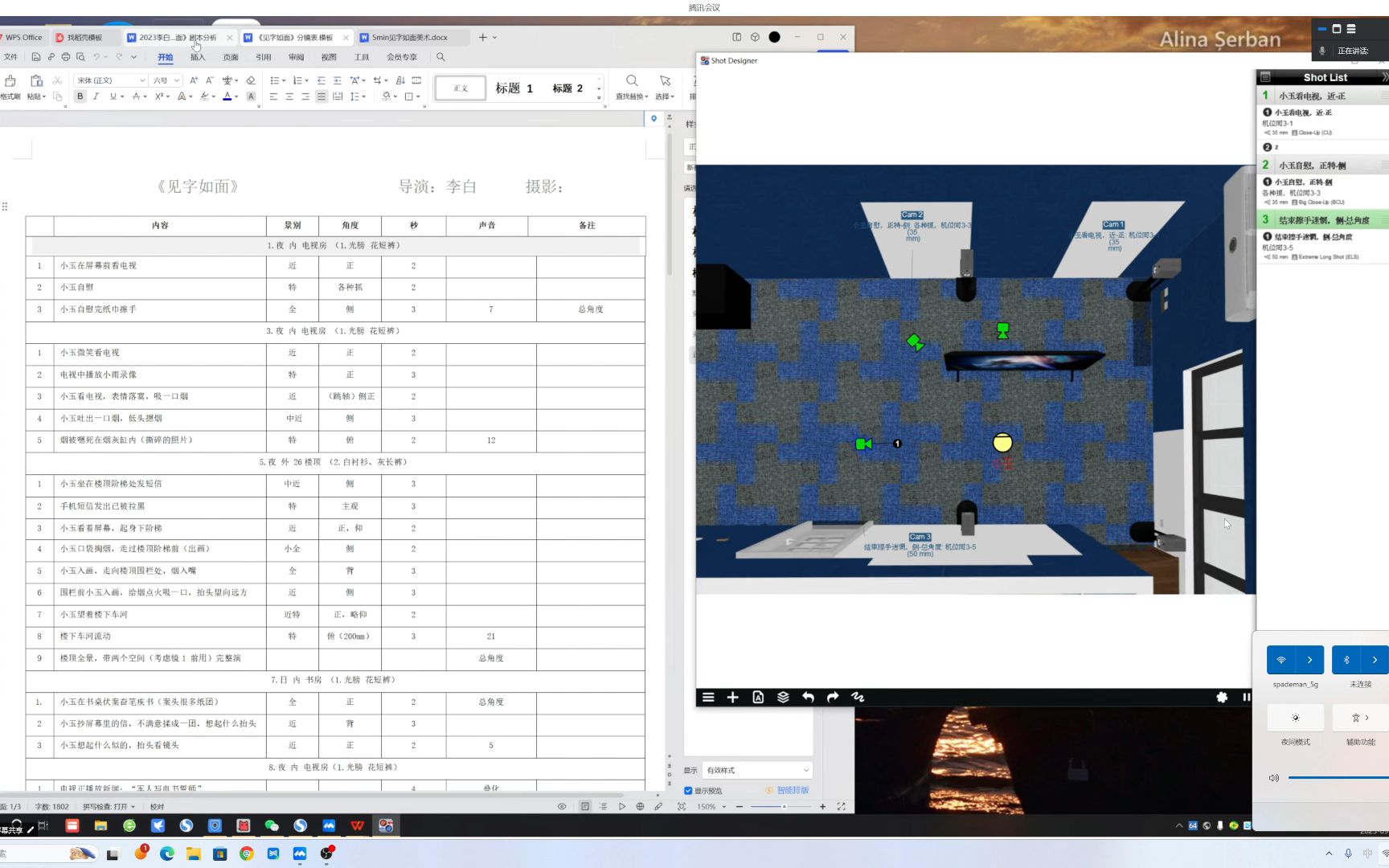Click the microphone icon in the system tray
Screen dimensions: 1389x868
tap(1348, 854)
